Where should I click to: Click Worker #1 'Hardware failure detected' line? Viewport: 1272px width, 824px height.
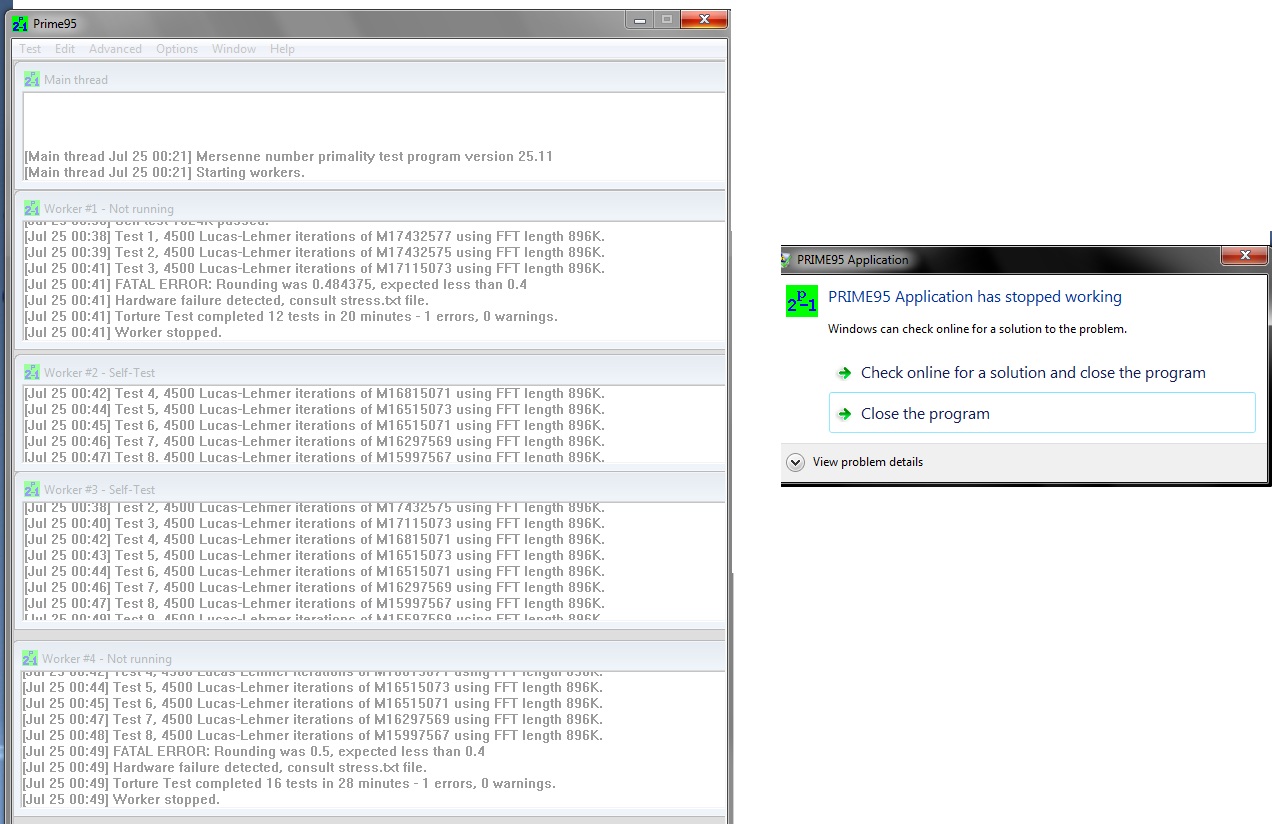[x=226, y=300]
